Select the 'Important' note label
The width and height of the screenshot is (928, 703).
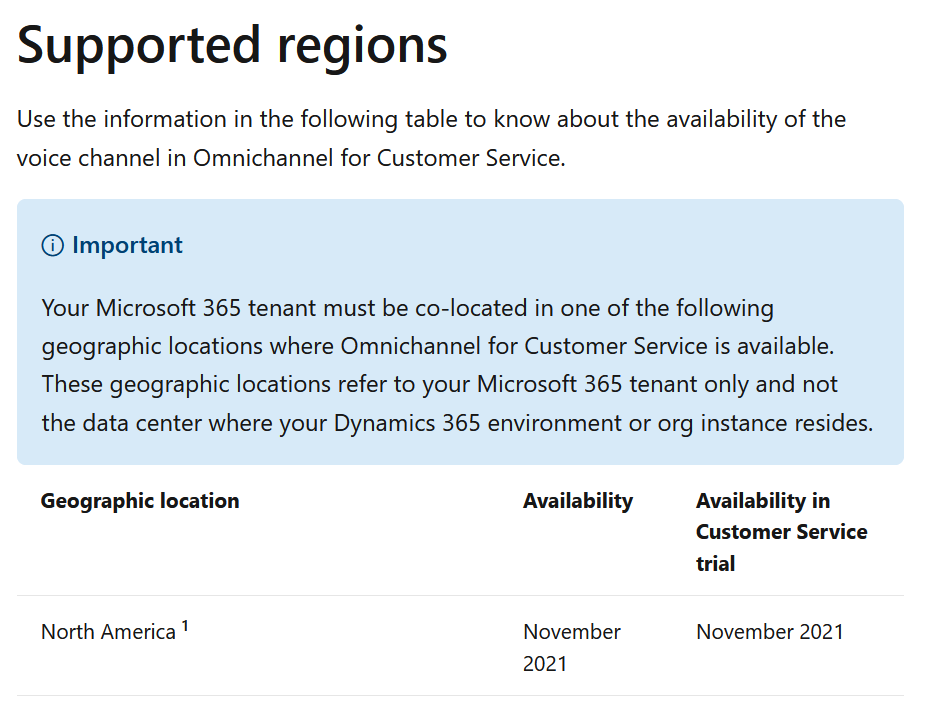[127, 245]
